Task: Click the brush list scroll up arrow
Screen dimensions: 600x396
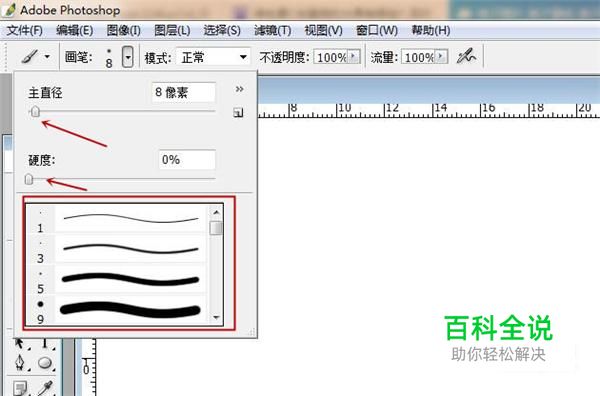Action: pyautogui.click(x=216, y=212)
